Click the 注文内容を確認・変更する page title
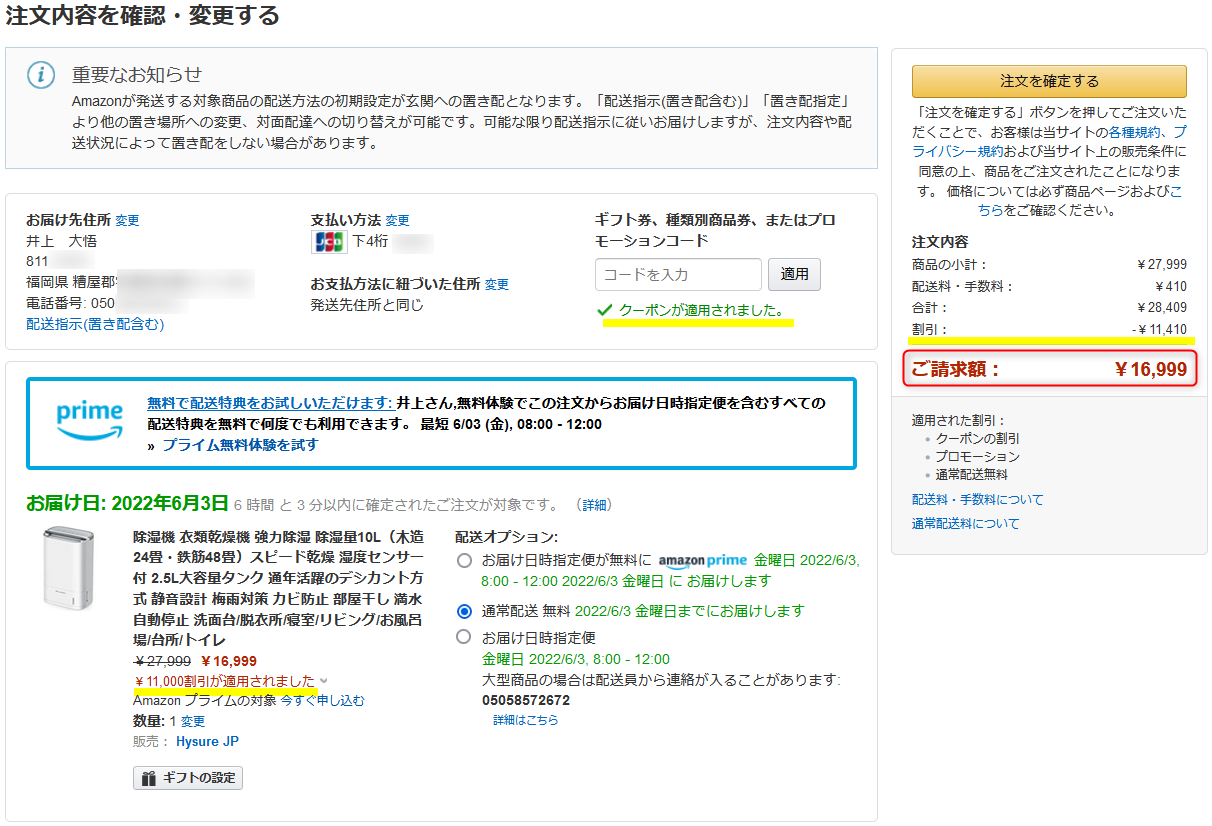The height and width of the screenshot is (826, 1212). [x=142, y=15]
